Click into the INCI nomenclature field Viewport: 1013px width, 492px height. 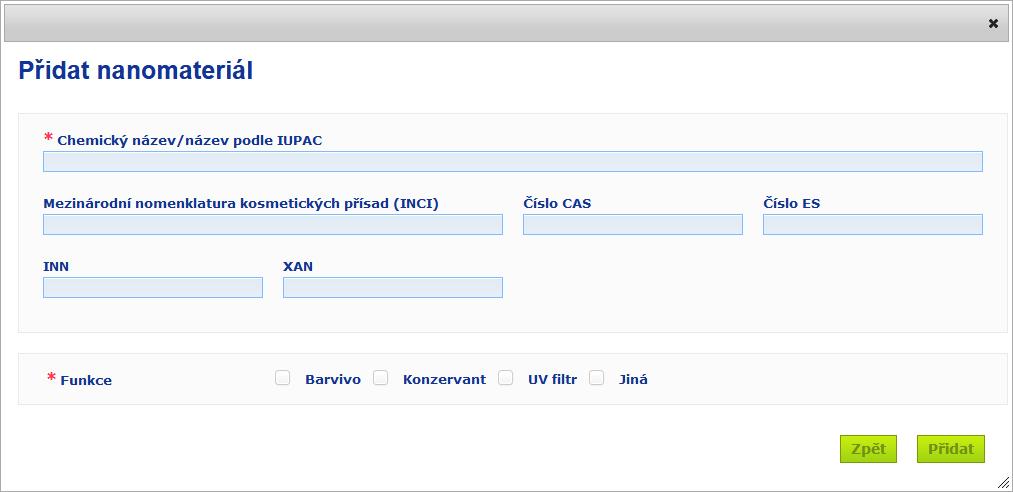click(x=273, y=225)
